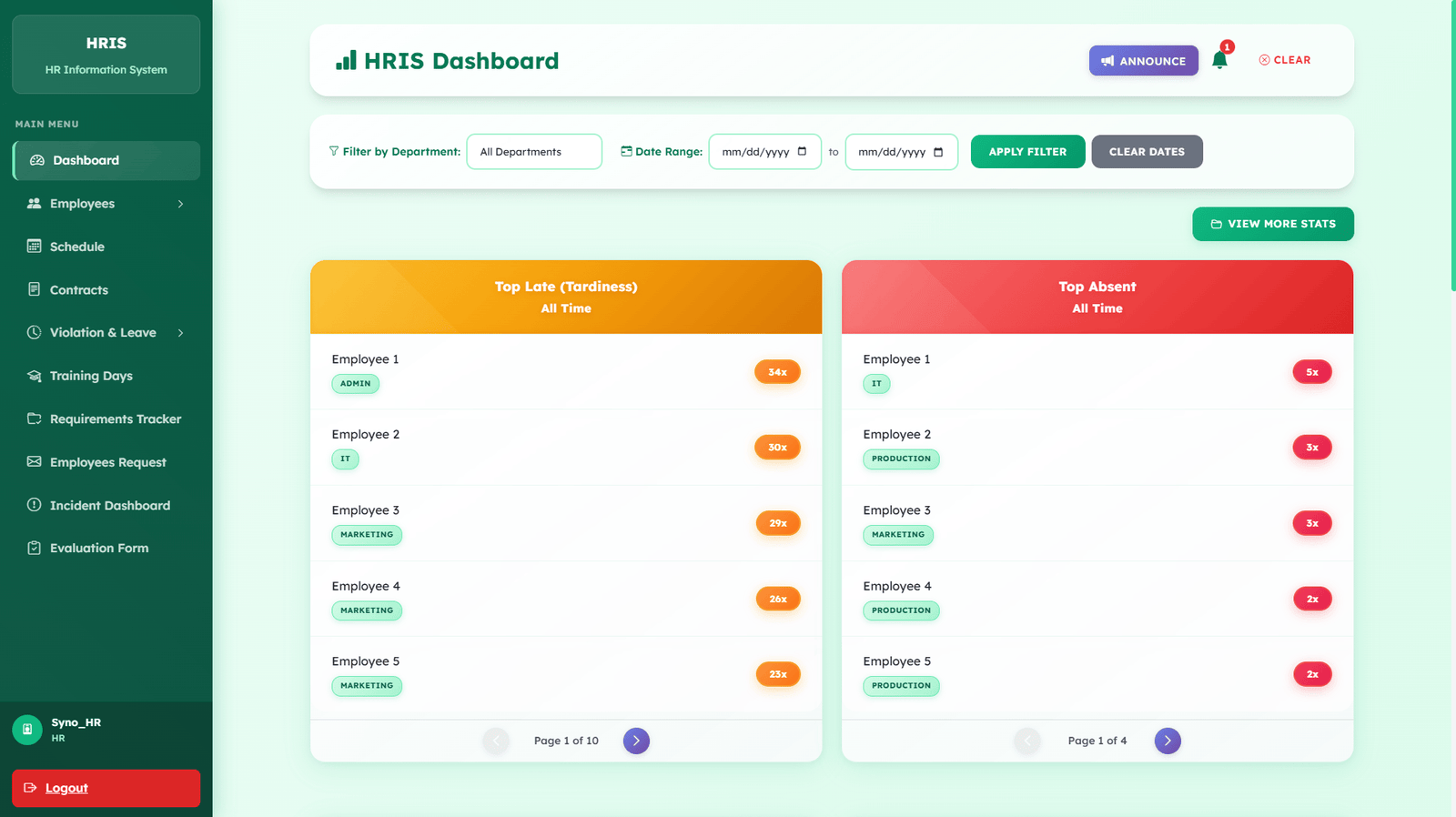Click View More Stats button
This screenshot has height=817, width=1456.
click(1272, 224)
